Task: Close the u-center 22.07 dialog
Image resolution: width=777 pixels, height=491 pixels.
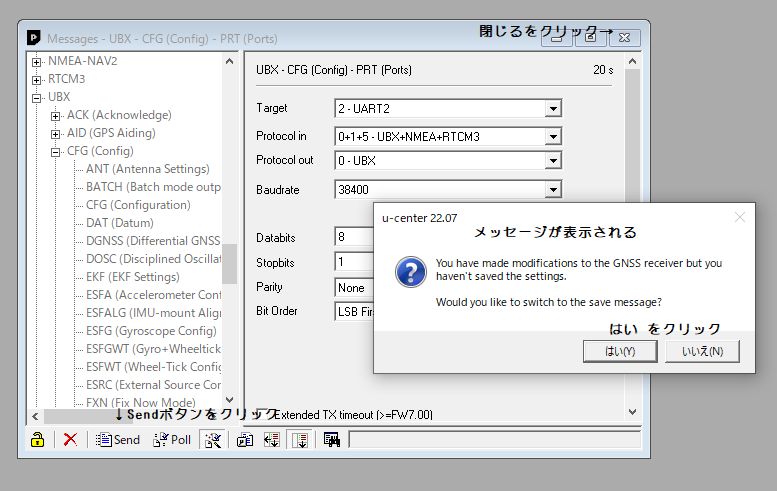Action: point(740,217)
